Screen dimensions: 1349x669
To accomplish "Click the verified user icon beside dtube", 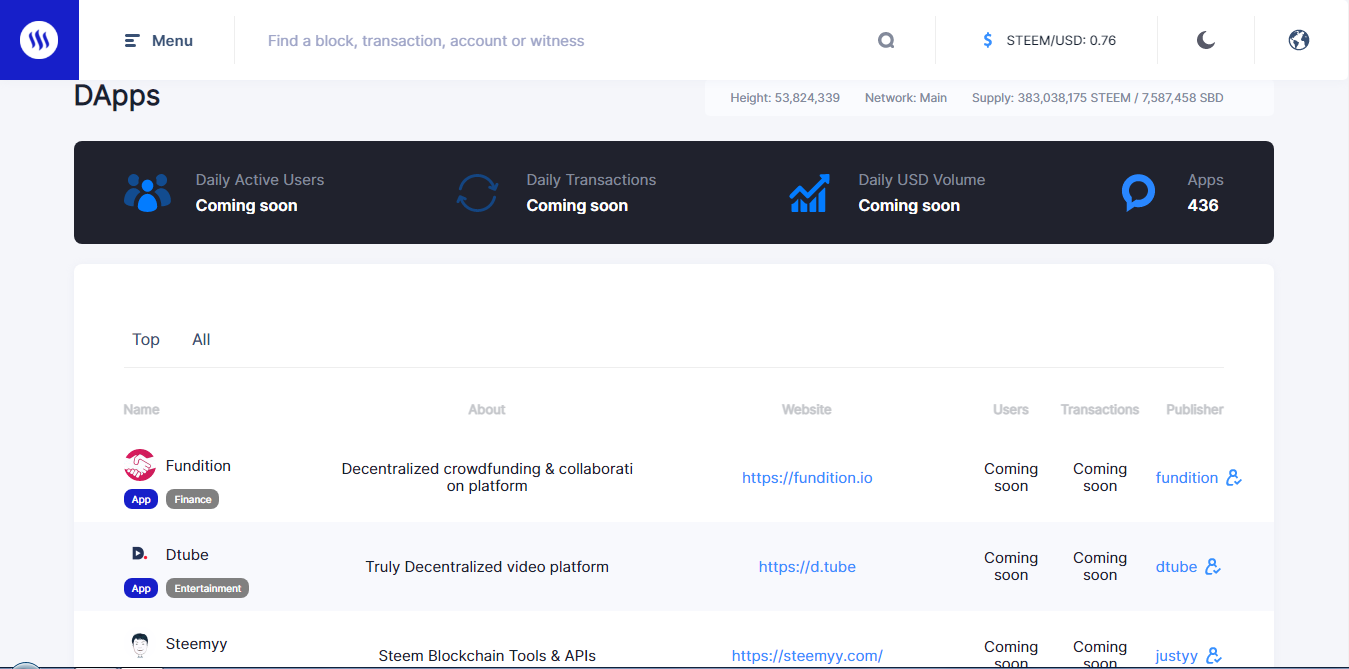I will coord(1212,567).
